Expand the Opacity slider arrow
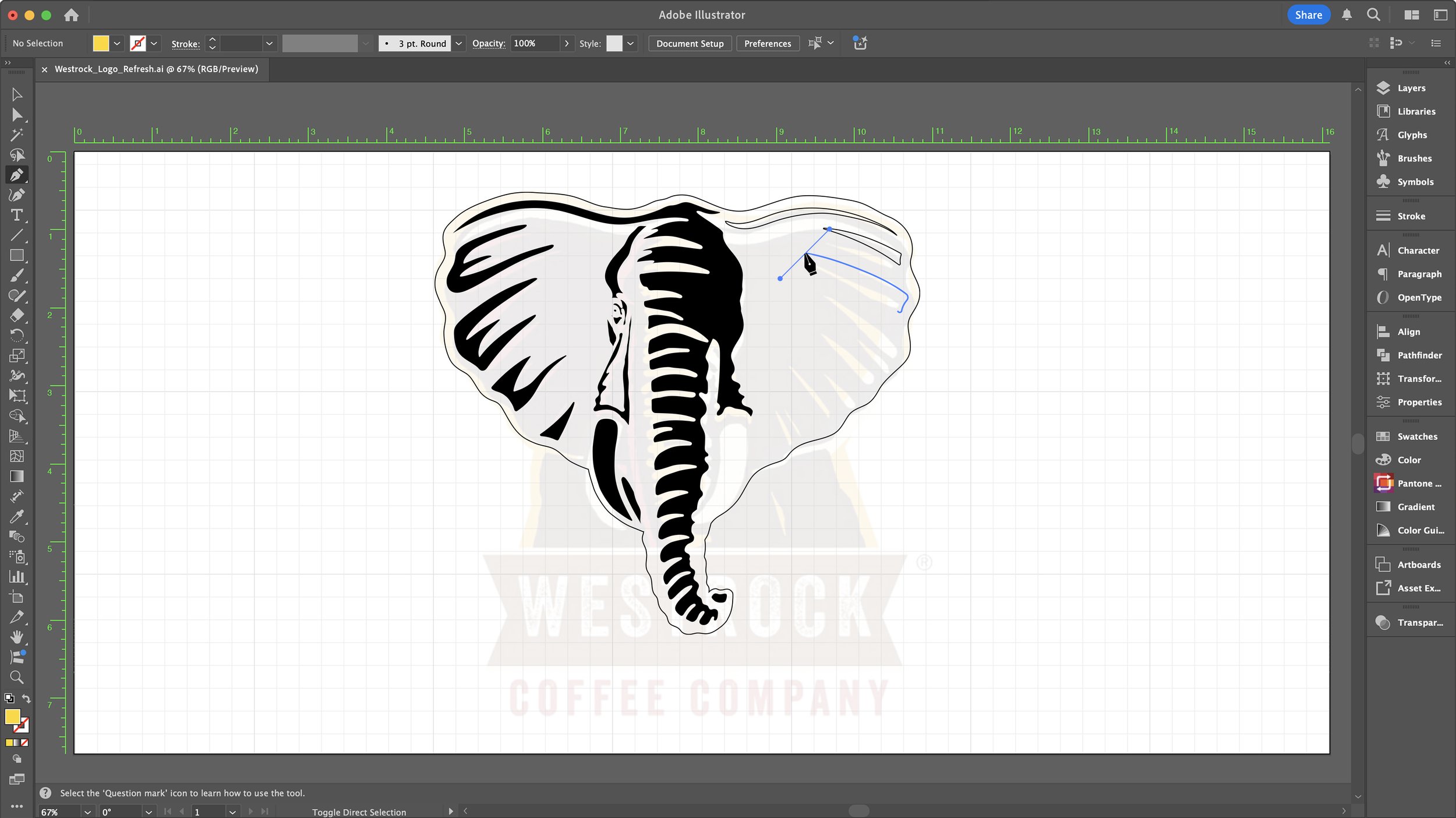This screenshot has width=1456, height=818. tap(567, 43)
